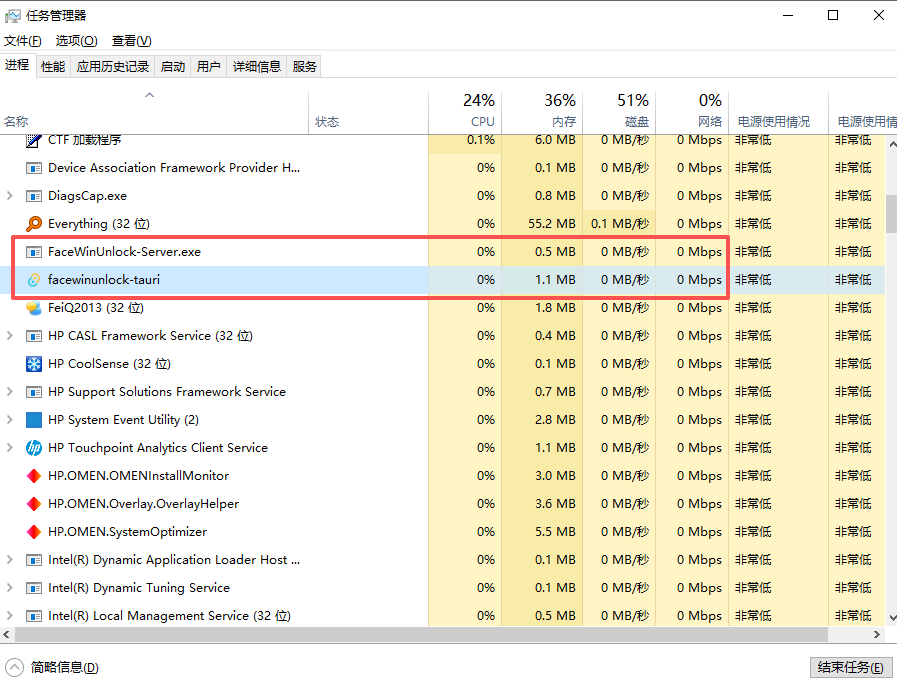The height and width of the screenshot is (691, 897).
Task: Switch to the 服务 tab
Action: [x=304, y=67]
